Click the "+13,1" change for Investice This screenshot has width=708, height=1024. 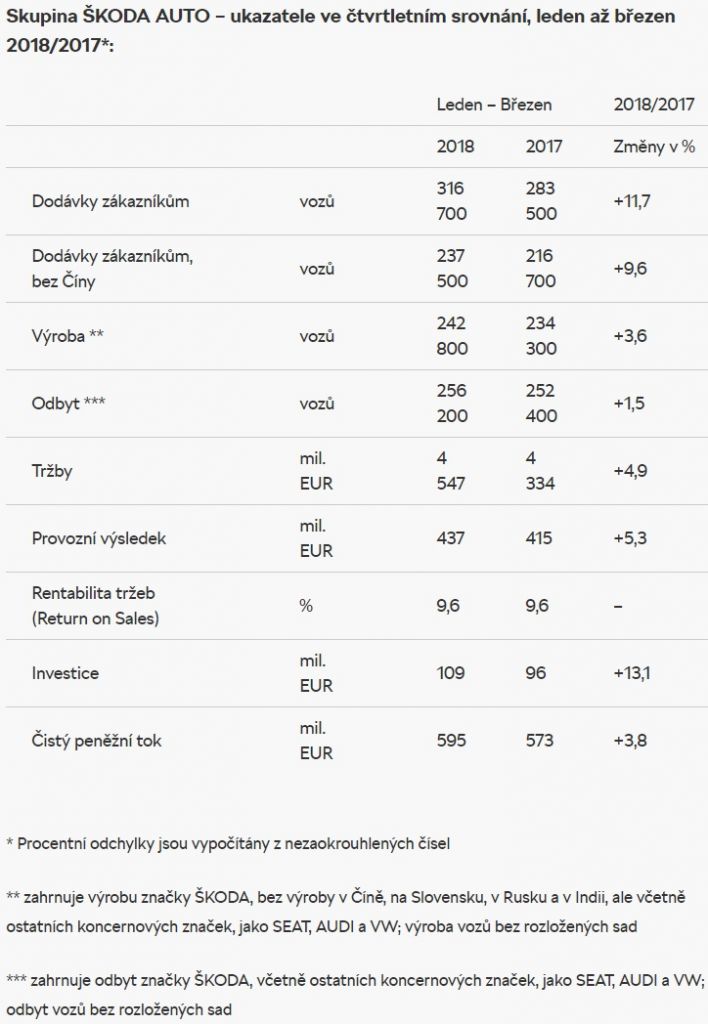click(x=632, y=673)
